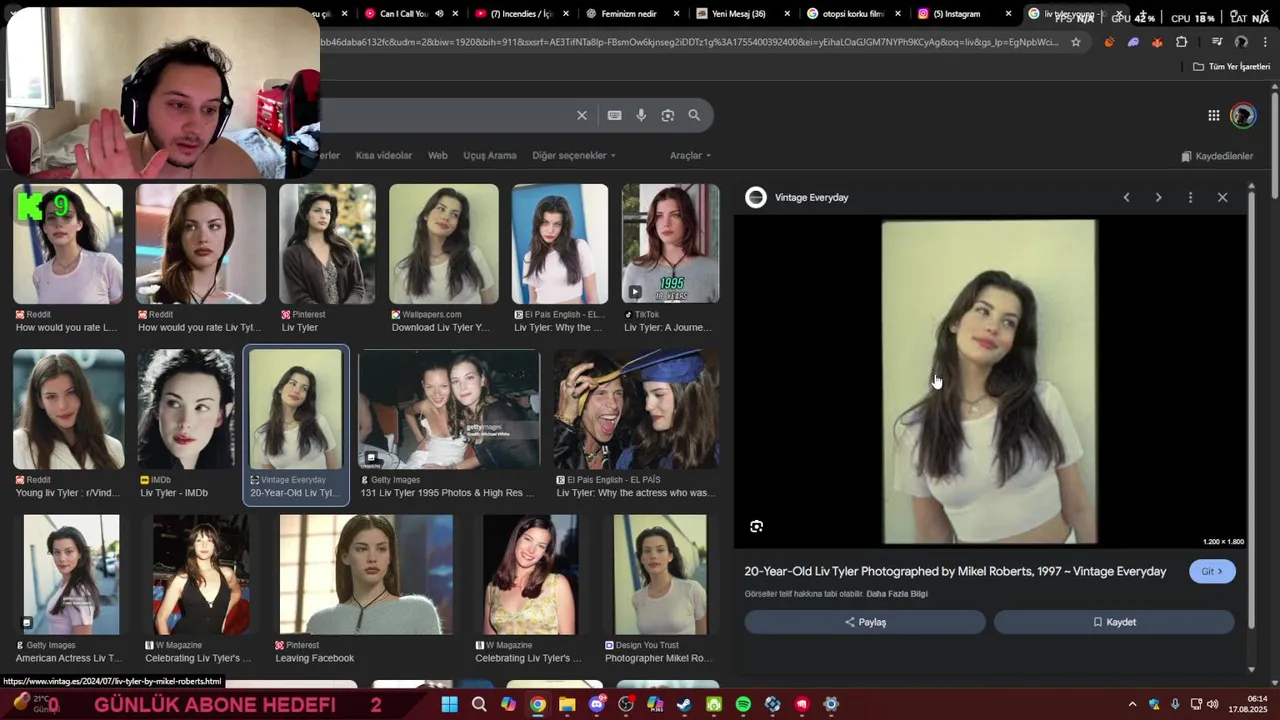Open Getty Images American Actress Liv result
The height and width of the screenshot is (720, 1280).
(x=71, y=575)
